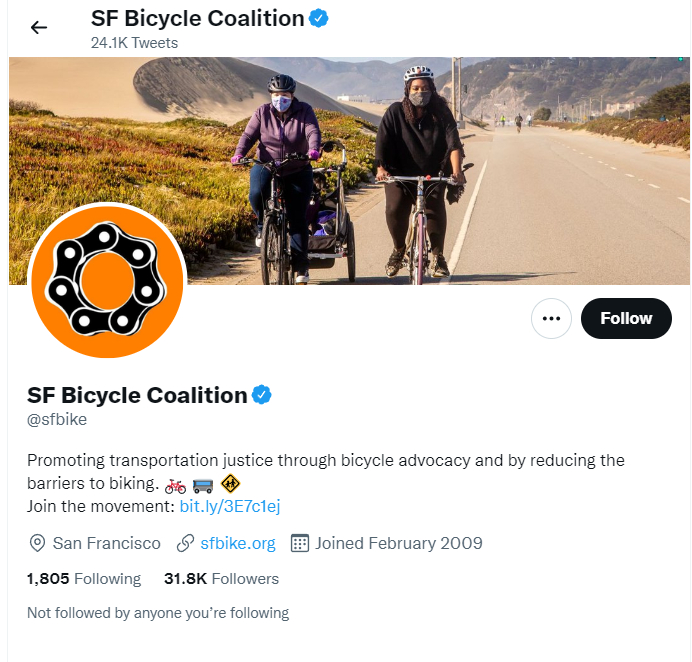
Task: Click the back arrow icon
Action: pyautogui.click(x=39, y=27)
